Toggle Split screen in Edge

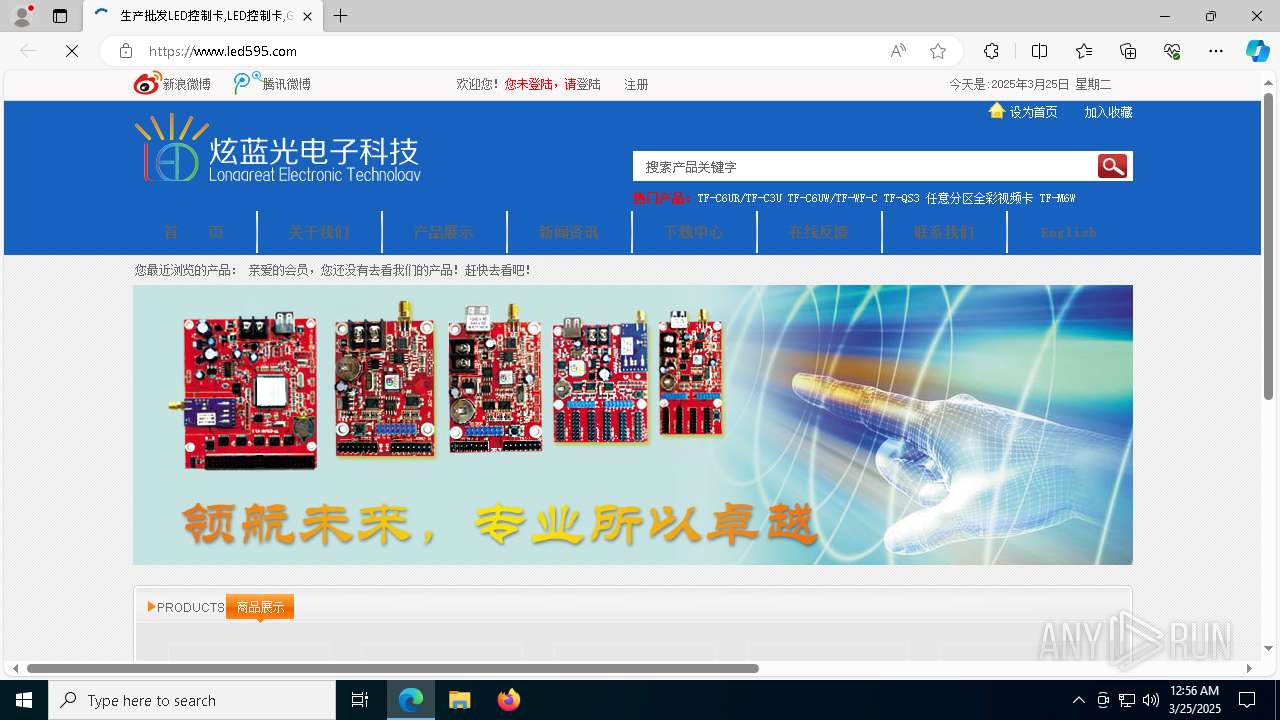[x=1039, y=51]
